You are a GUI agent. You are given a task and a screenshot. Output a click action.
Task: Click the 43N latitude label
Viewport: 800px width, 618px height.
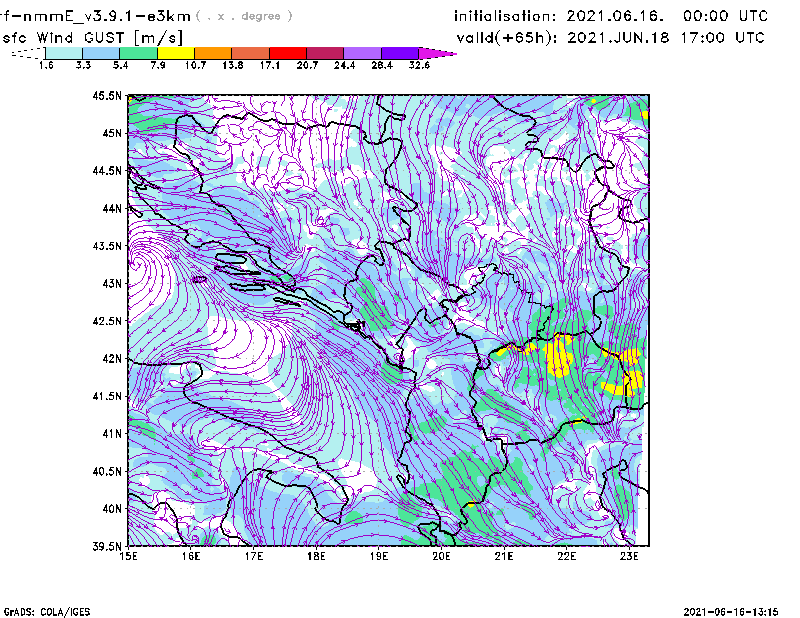[112, 283]
